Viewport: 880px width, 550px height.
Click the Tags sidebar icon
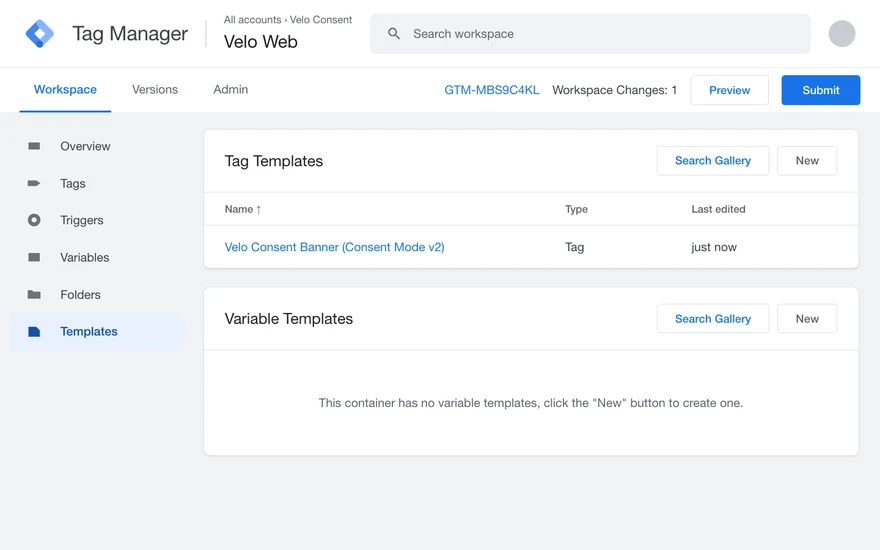(x=34, y=183)
